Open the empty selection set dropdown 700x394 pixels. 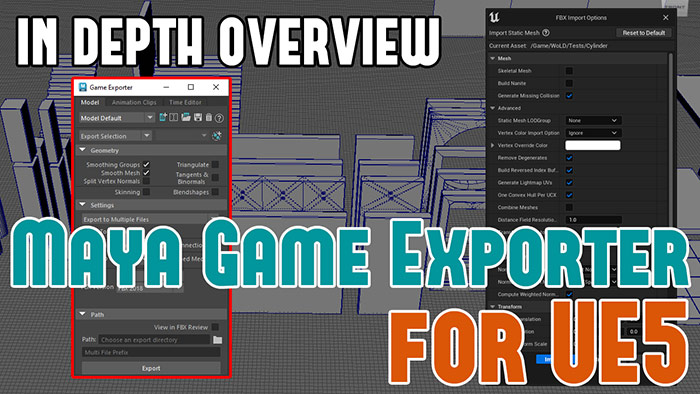pyautogui.click(x=182, y=136)
